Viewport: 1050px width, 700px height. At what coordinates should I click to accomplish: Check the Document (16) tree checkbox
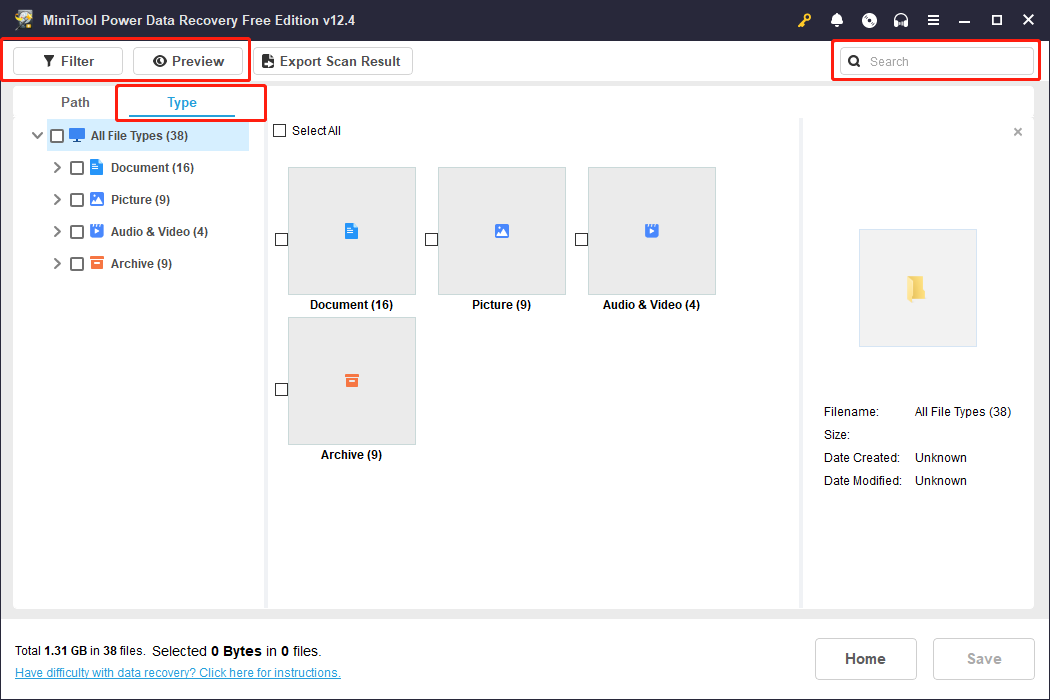[77, 168]
